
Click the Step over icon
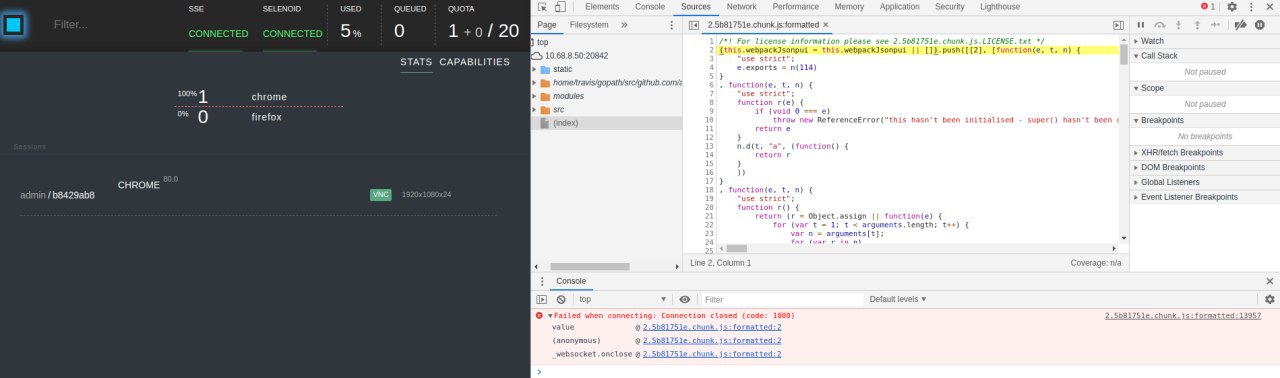pyautogui.click(x=1160, y=24)
